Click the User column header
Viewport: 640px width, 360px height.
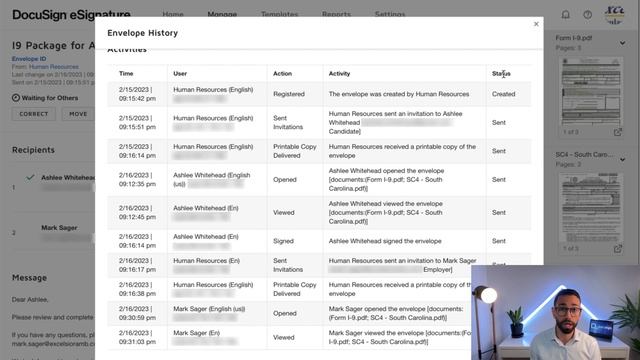[x=180, y=73]
